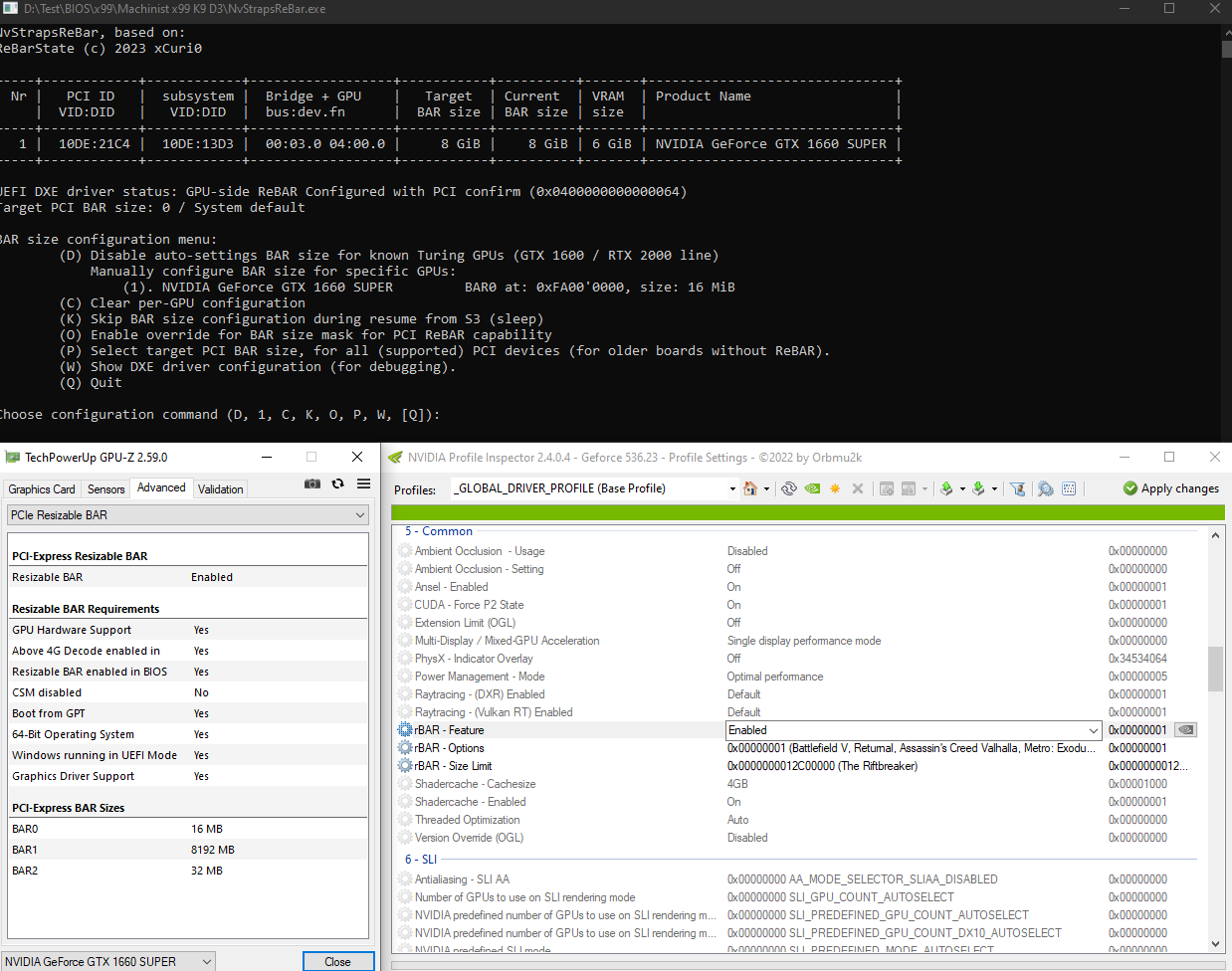
Task: Select the CUDA - Force P2 State setting
Action: coord(796,605)
